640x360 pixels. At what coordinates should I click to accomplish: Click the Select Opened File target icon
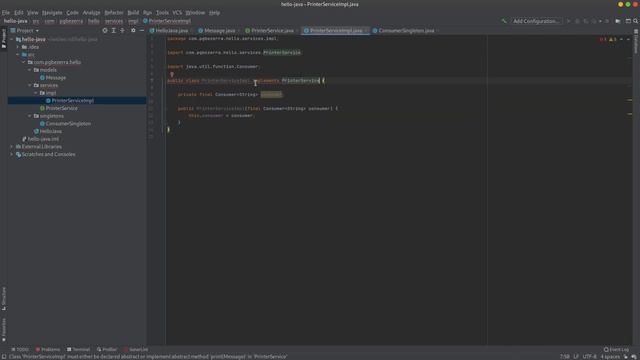[105, 30]
